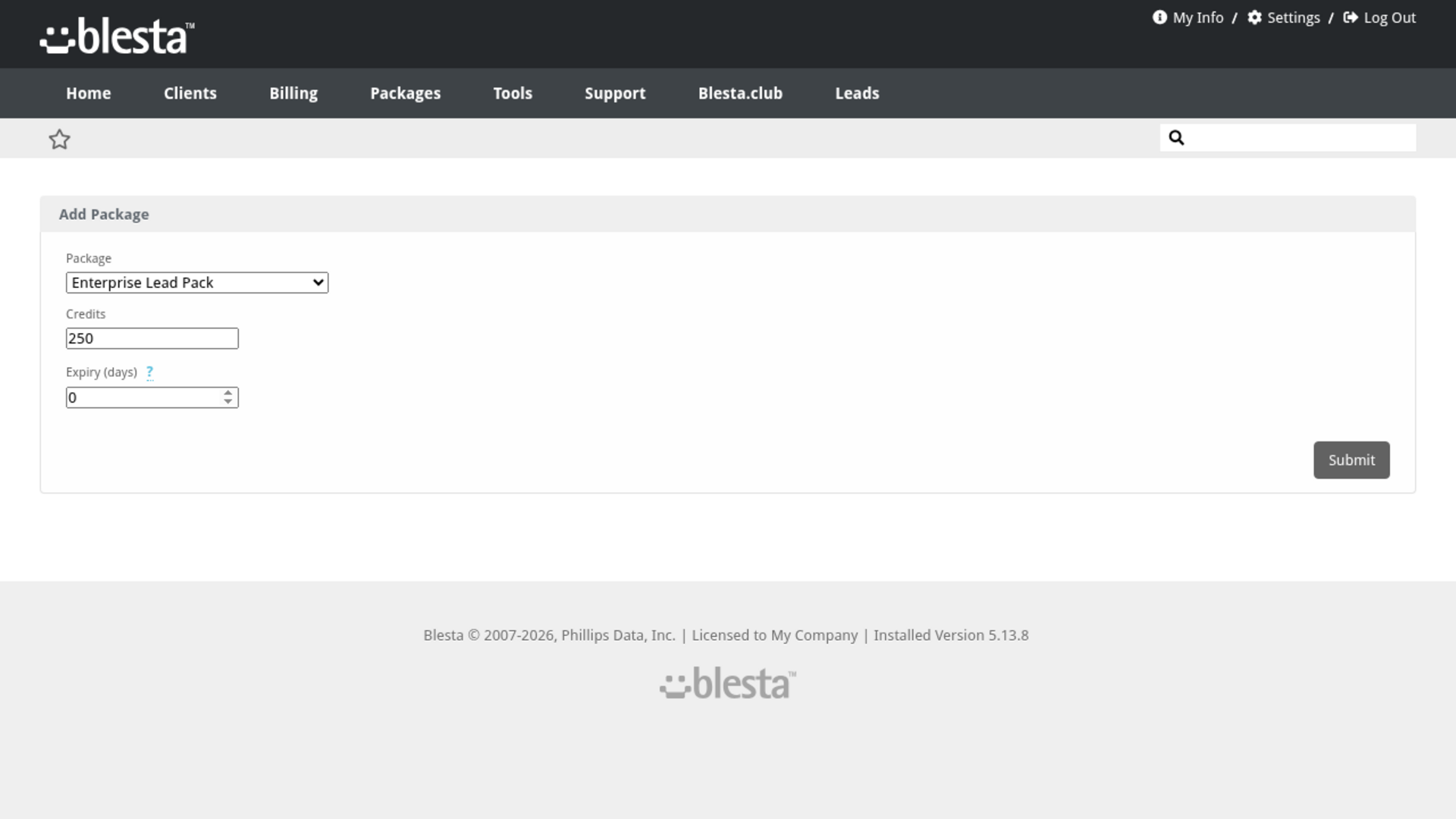
Task: Click the Add Package heading
Action: coord(104,215)
